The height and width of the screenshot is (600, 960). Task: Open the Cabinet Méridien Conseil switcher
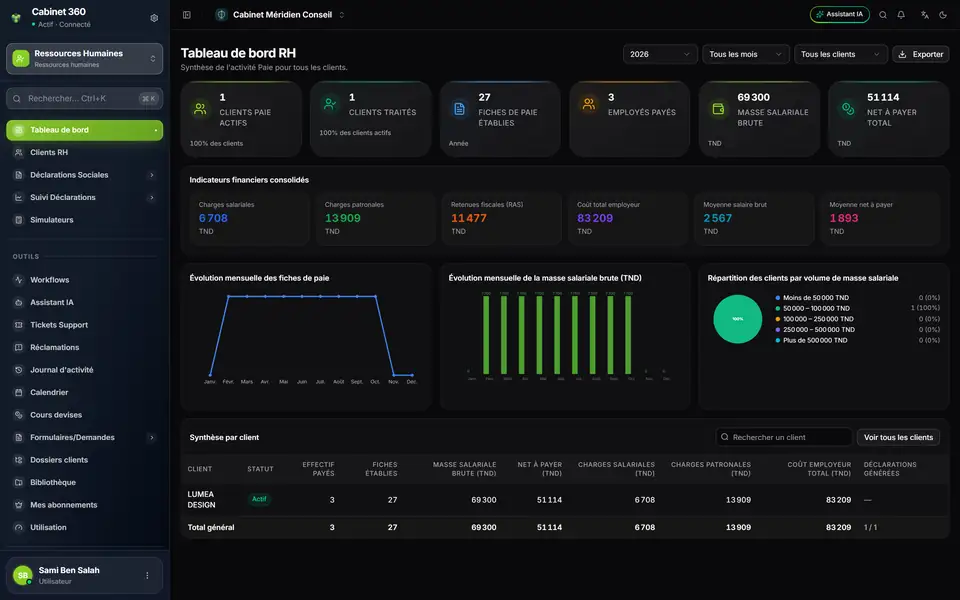click(x=280, y=15)
